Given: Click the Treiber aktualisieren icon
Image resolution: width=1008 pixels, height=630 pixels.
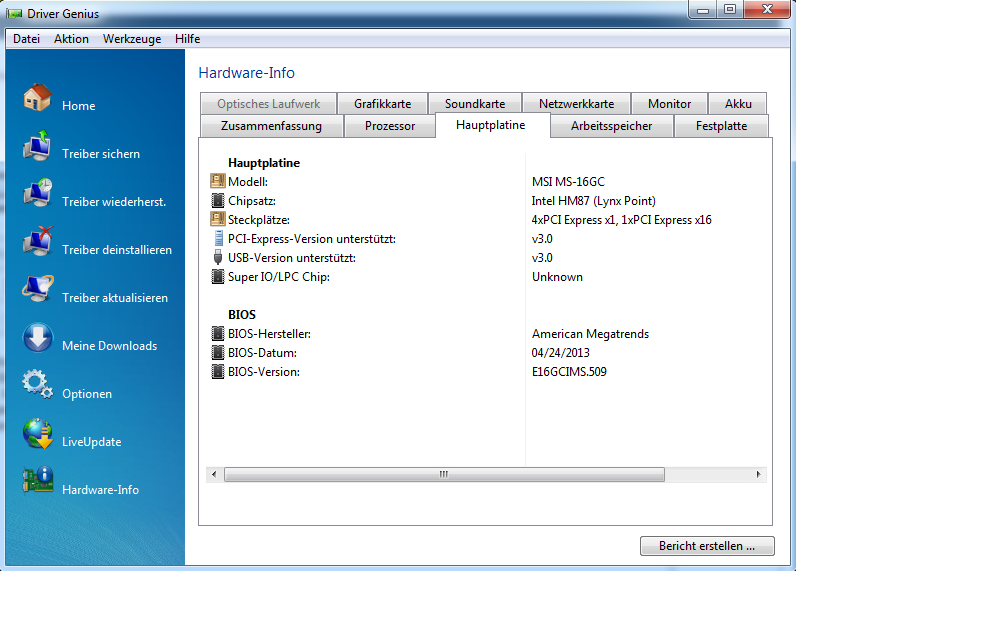Looking at the screenshot, I should point(38,289).
